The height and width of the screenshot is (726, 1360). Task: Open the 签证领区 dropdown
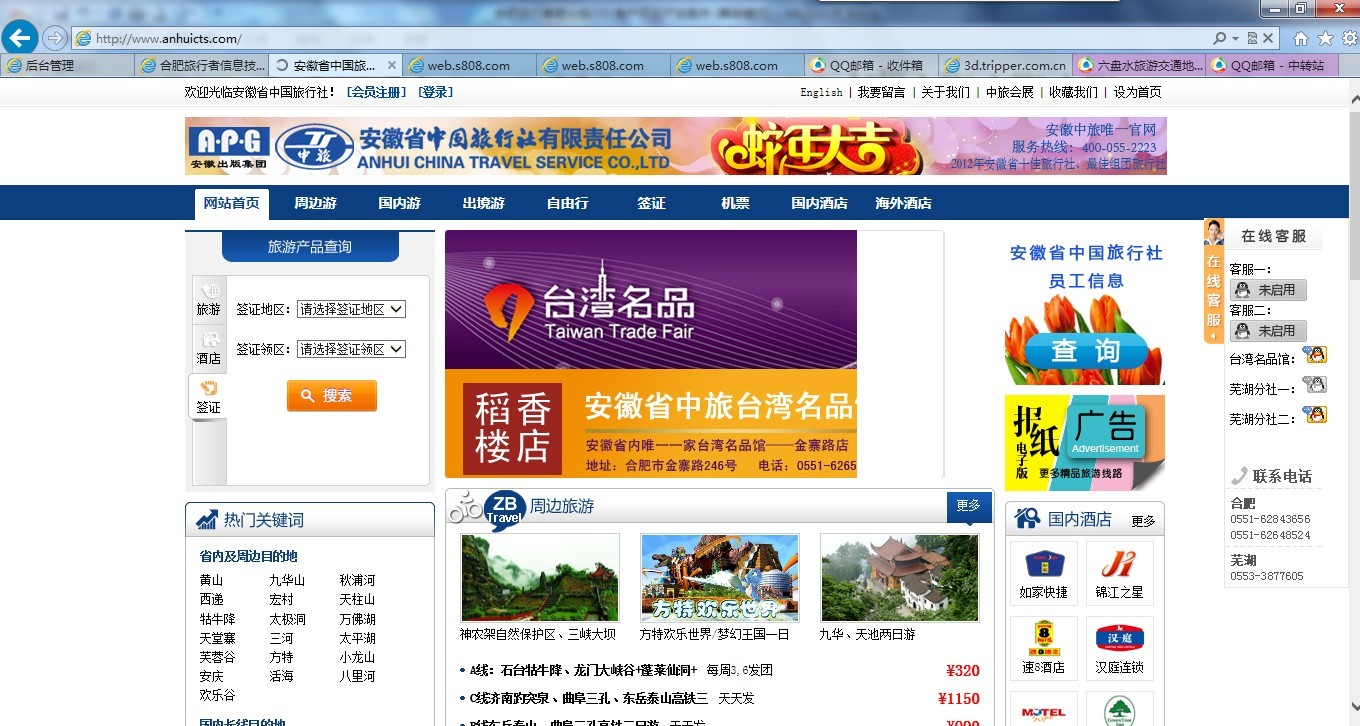pyautogui.click(x=351, y=349)
